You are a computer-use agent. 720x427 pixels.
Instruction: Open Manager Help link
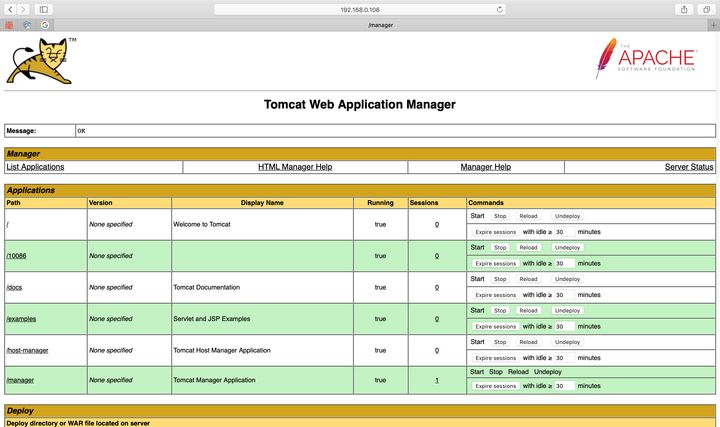click(485, 167)
